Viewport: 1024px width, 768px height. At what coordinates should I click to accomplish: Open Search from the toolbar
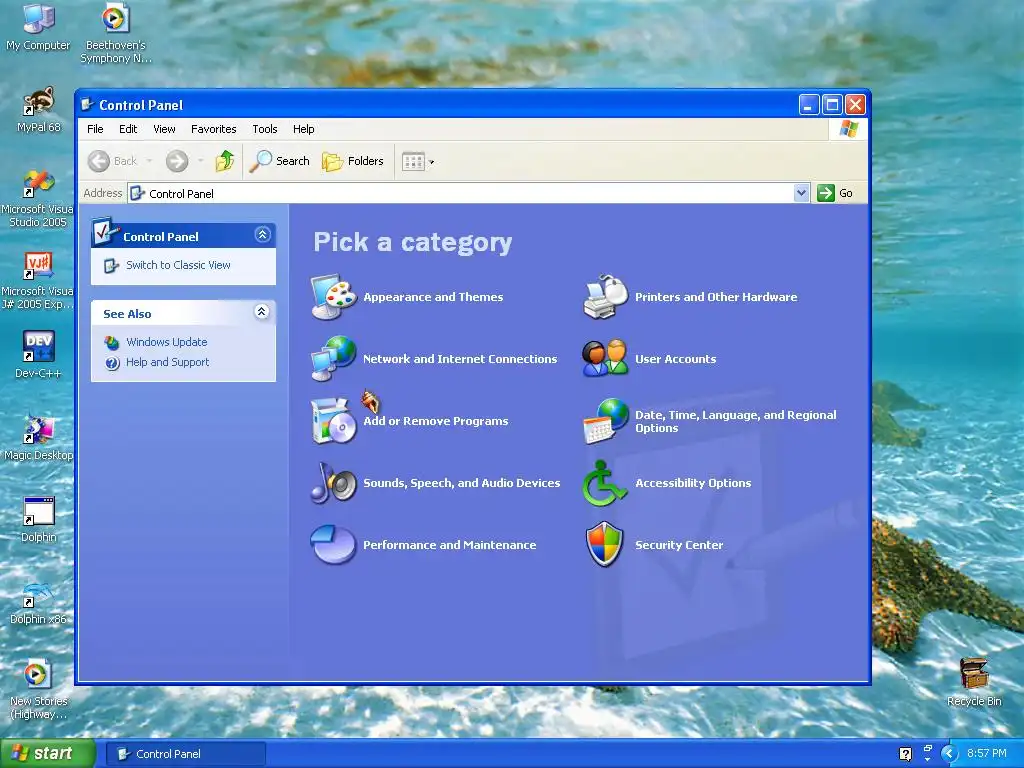click(280, 161)
